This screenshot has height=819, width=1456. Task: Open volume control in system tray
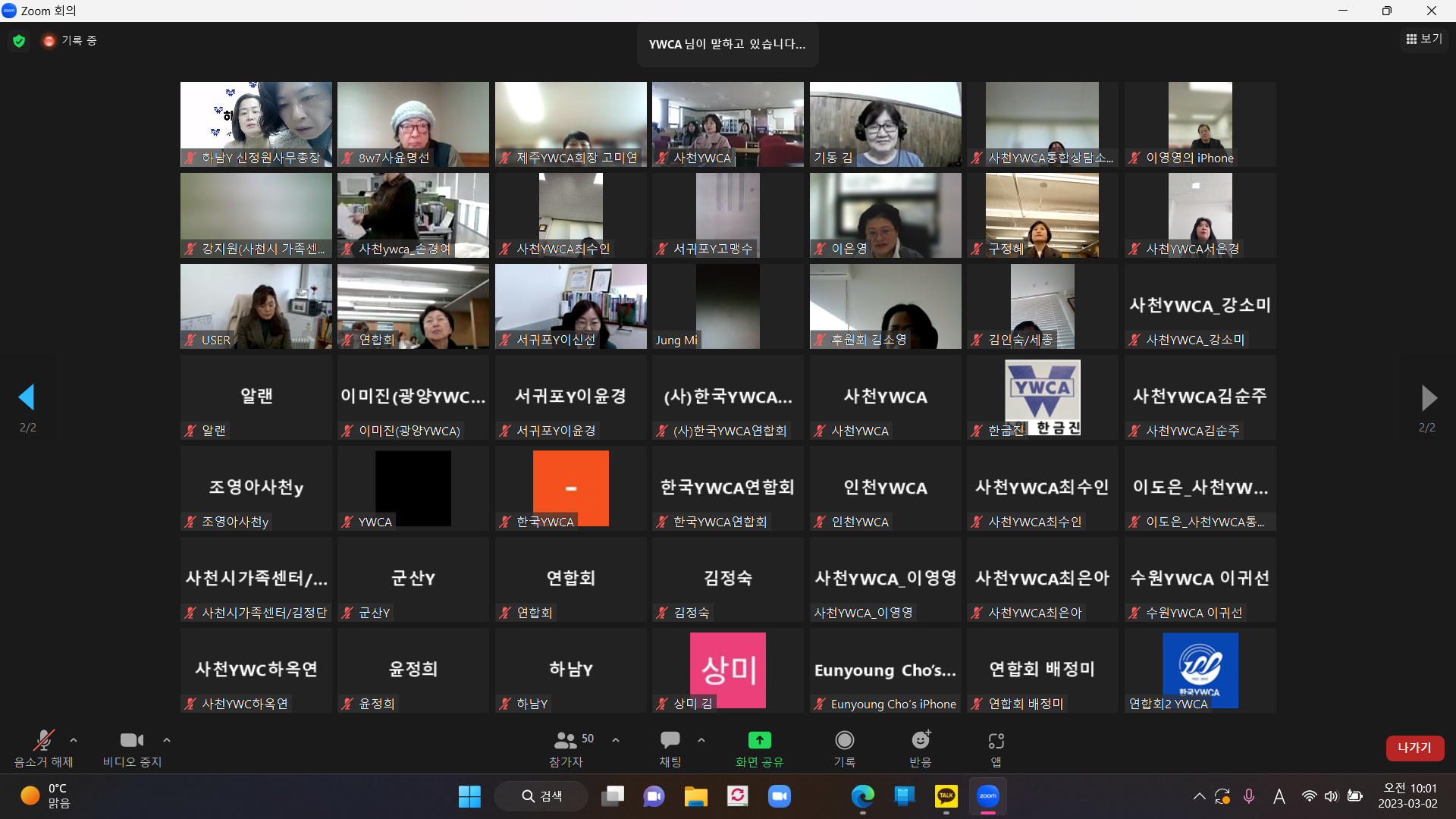tap(1332, 796)
